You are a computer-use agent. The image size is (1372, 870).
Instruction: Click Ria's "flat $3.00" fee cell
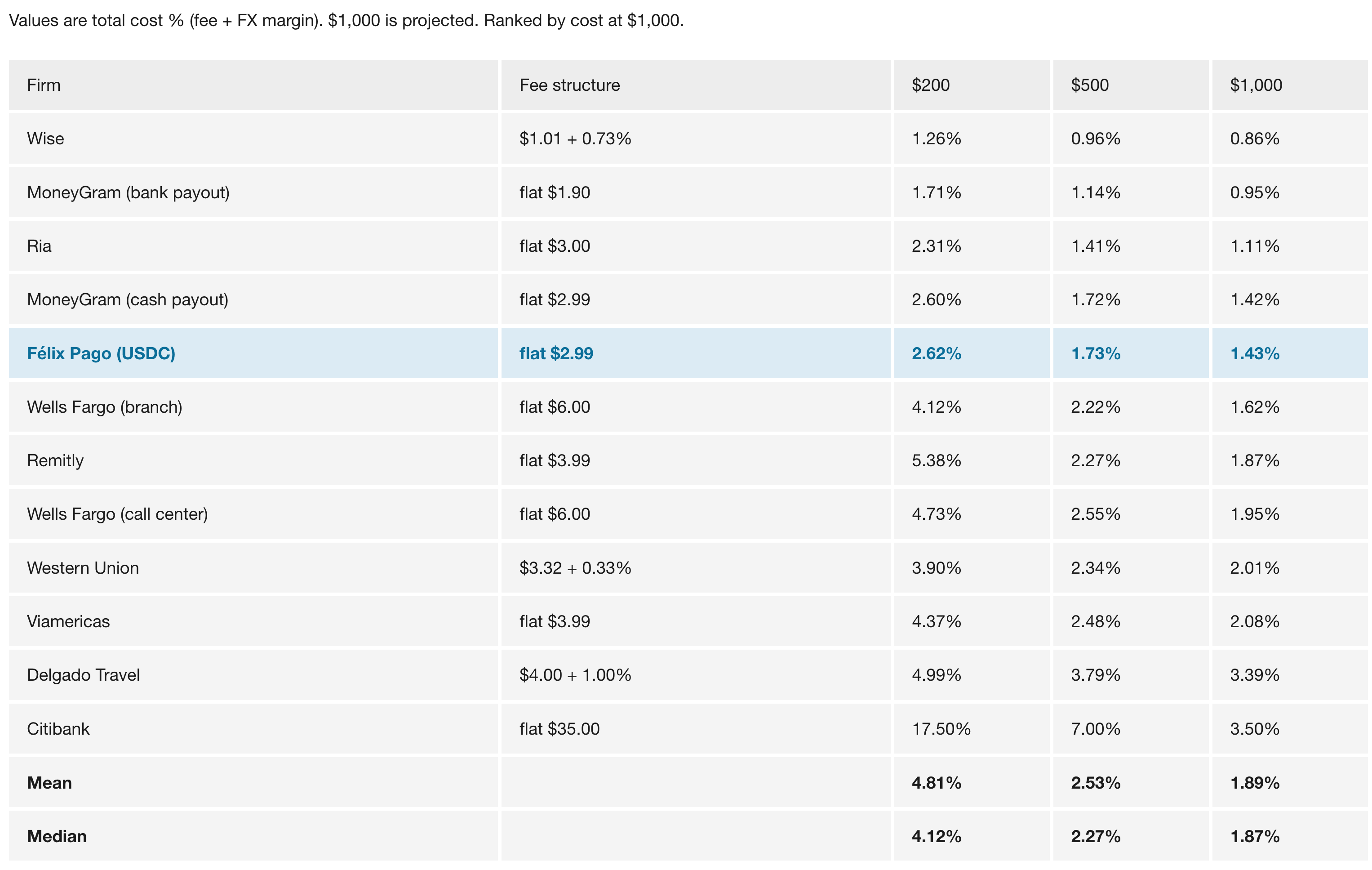pyautogui.click(x=696, y=246)
